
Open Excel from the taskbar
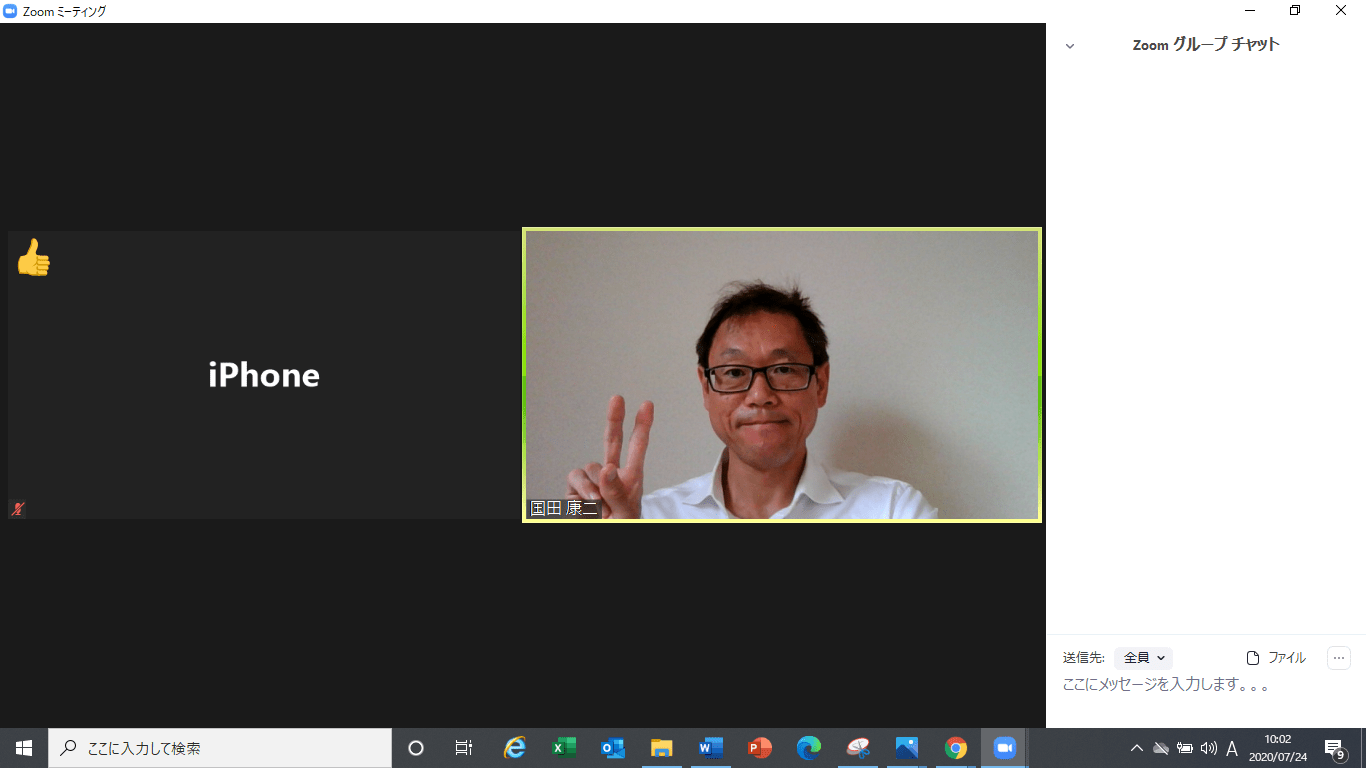click(564, 748)
